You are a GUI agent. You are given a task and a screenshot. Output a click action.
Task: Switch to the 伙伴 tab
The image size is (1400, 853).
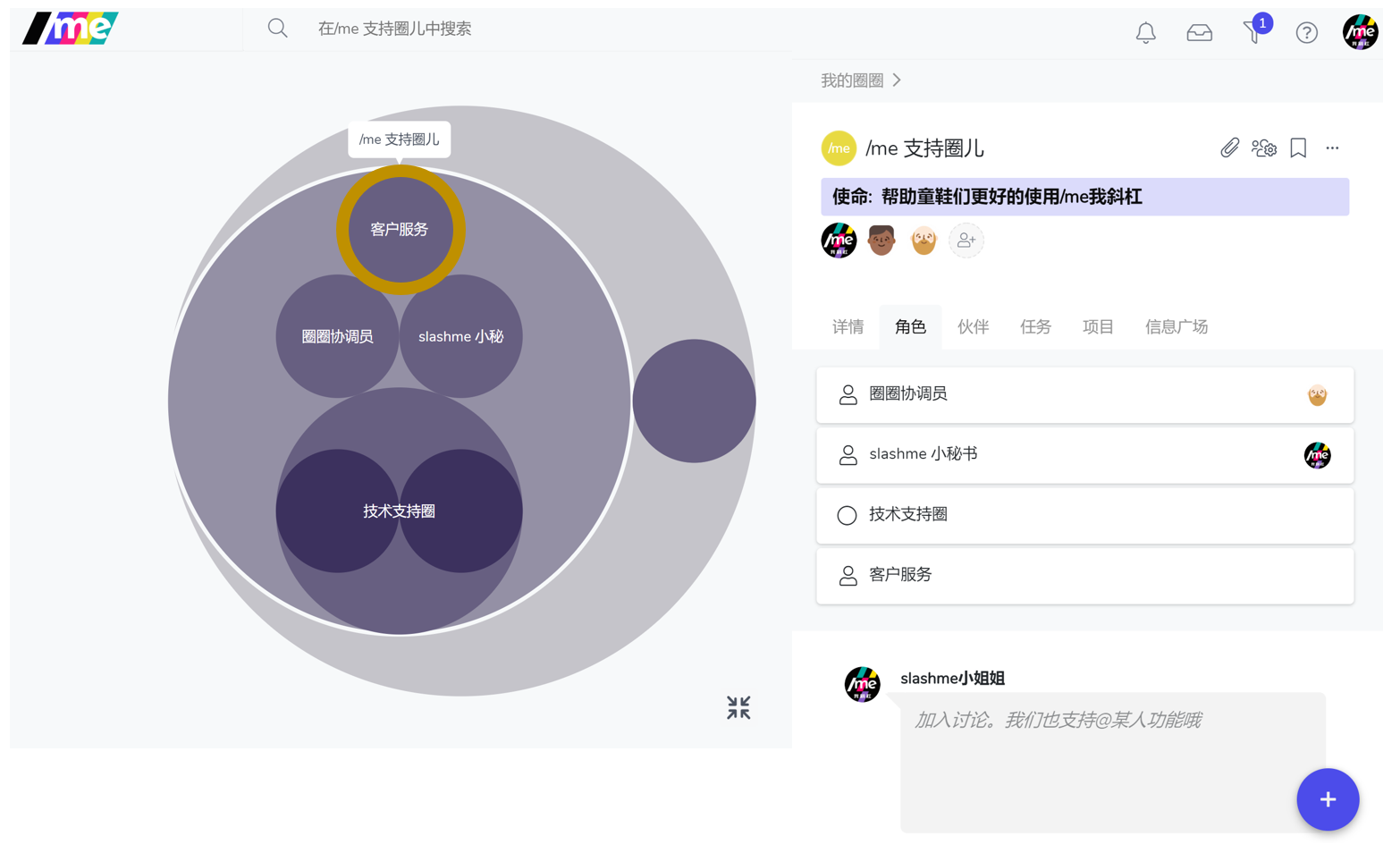(x=973, y=327)
